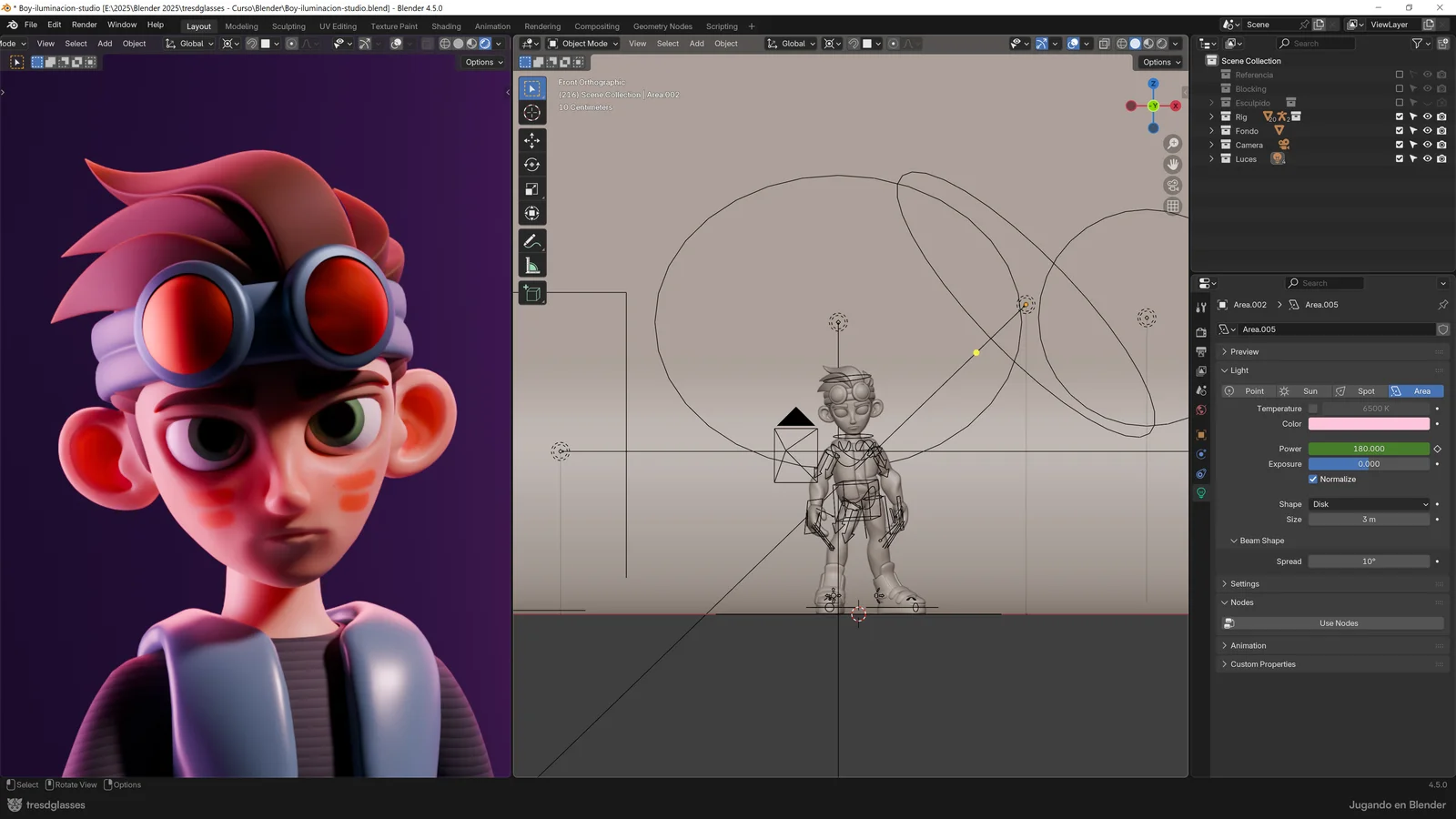This screenshot has width=1456, height=819.
Task: Select the Rotate tool
Action: pyautogui.click(x=531, y=164)
